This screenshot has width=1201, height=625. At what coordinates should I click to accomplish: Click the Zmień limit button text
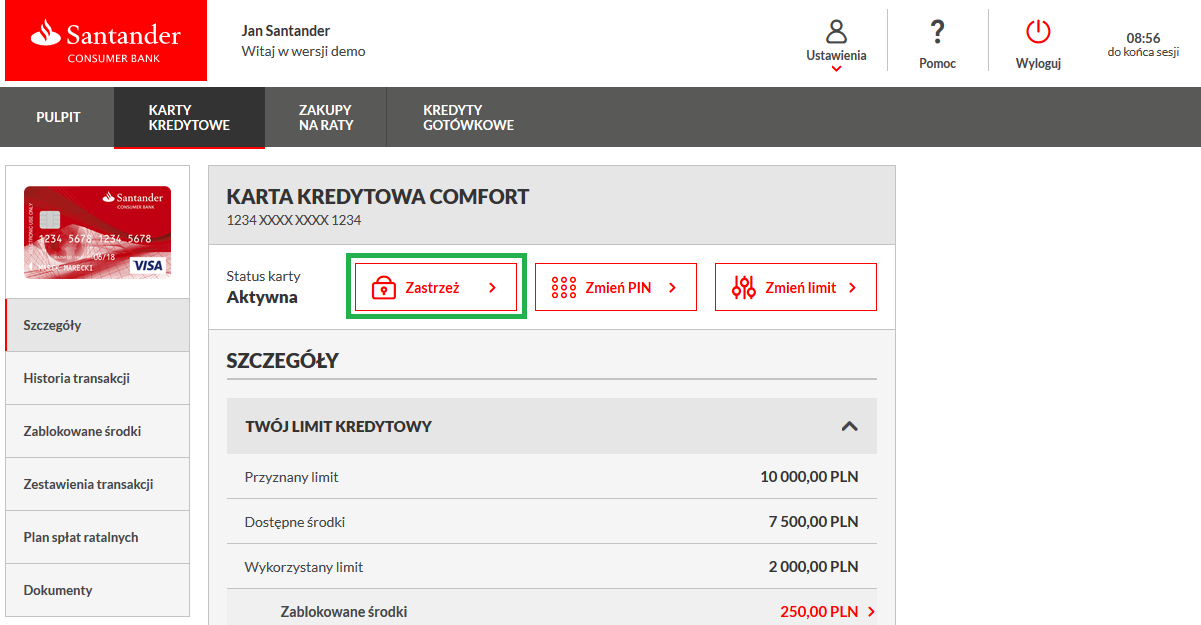(800, 288)
